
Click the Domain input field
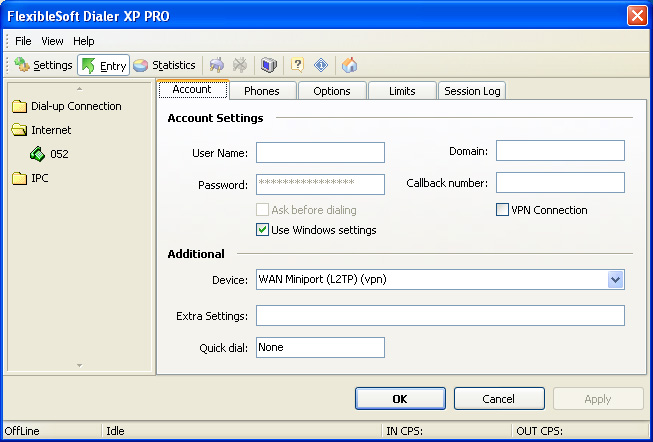(x=560, y=150)
